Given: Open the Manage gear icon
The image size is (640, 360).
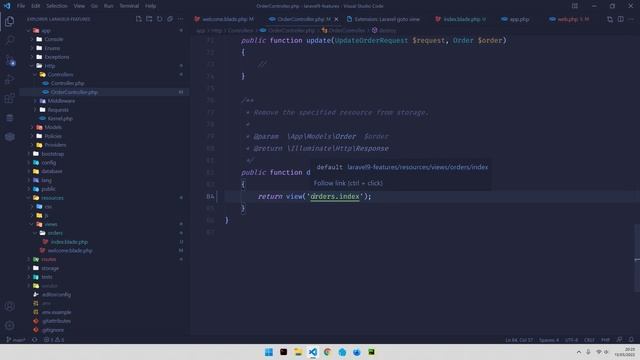Looking at the screenshot, I should click(9, 325).
